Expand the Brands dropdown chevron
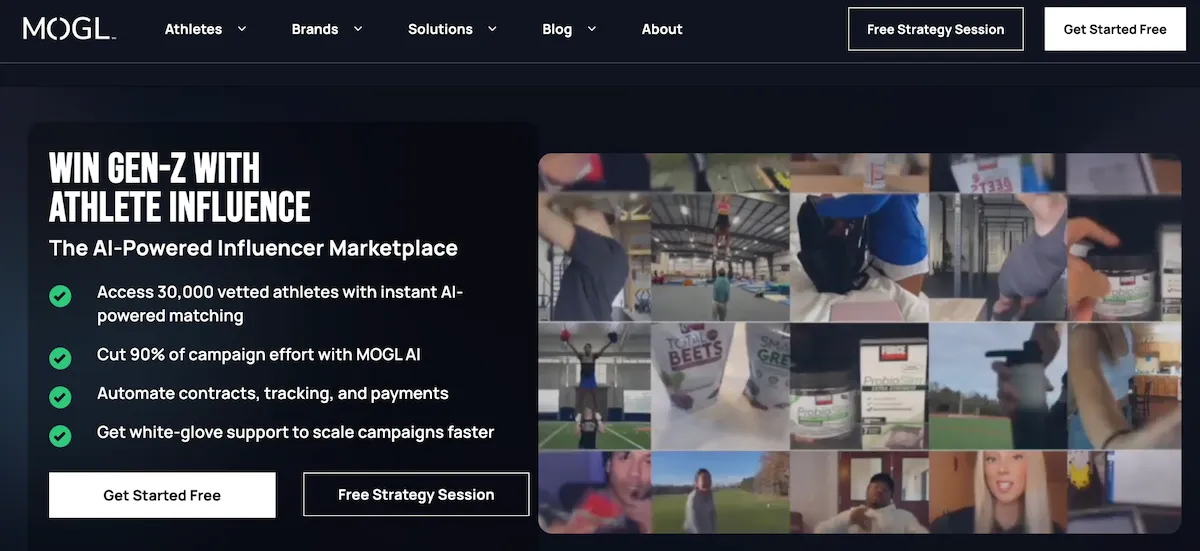The height and width of the screenshot is (551, 1200). (x=358, y=29)
